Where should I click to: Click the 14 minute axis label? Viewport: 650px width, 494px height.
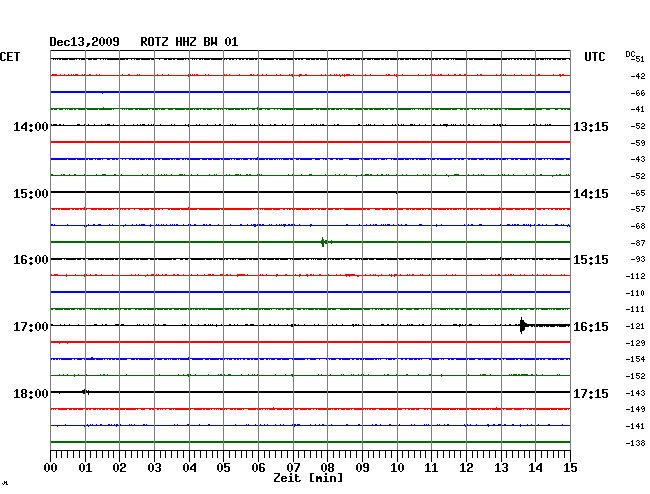[x=535, y=467]
